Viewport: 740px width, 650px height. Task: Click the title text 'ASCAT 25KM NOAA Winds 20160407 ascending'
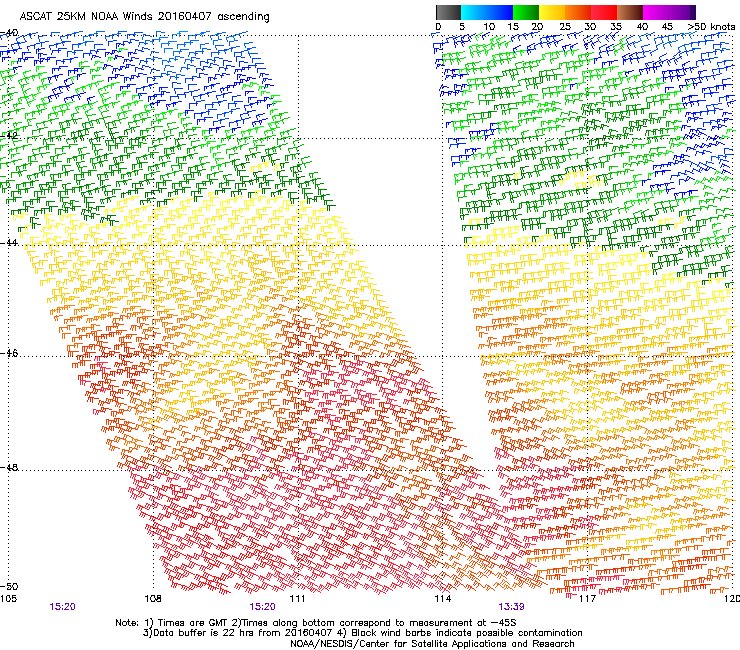coord(144,17)
